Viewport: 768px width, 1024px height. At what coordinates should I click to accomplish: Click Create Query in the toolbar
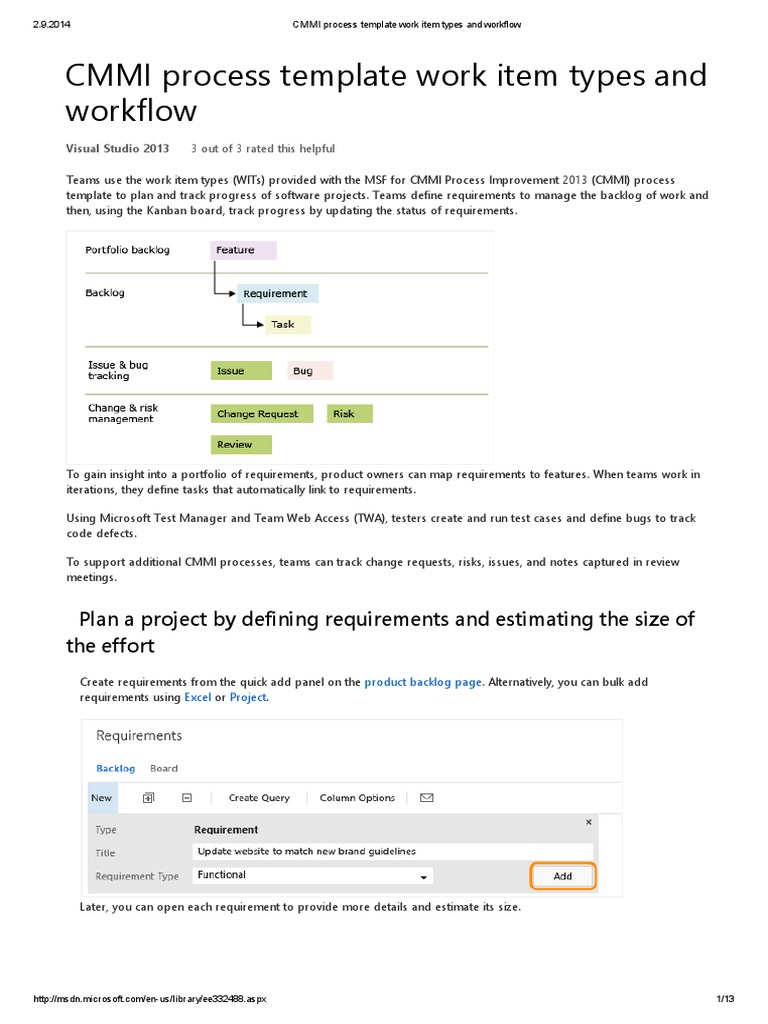[259, 798]
